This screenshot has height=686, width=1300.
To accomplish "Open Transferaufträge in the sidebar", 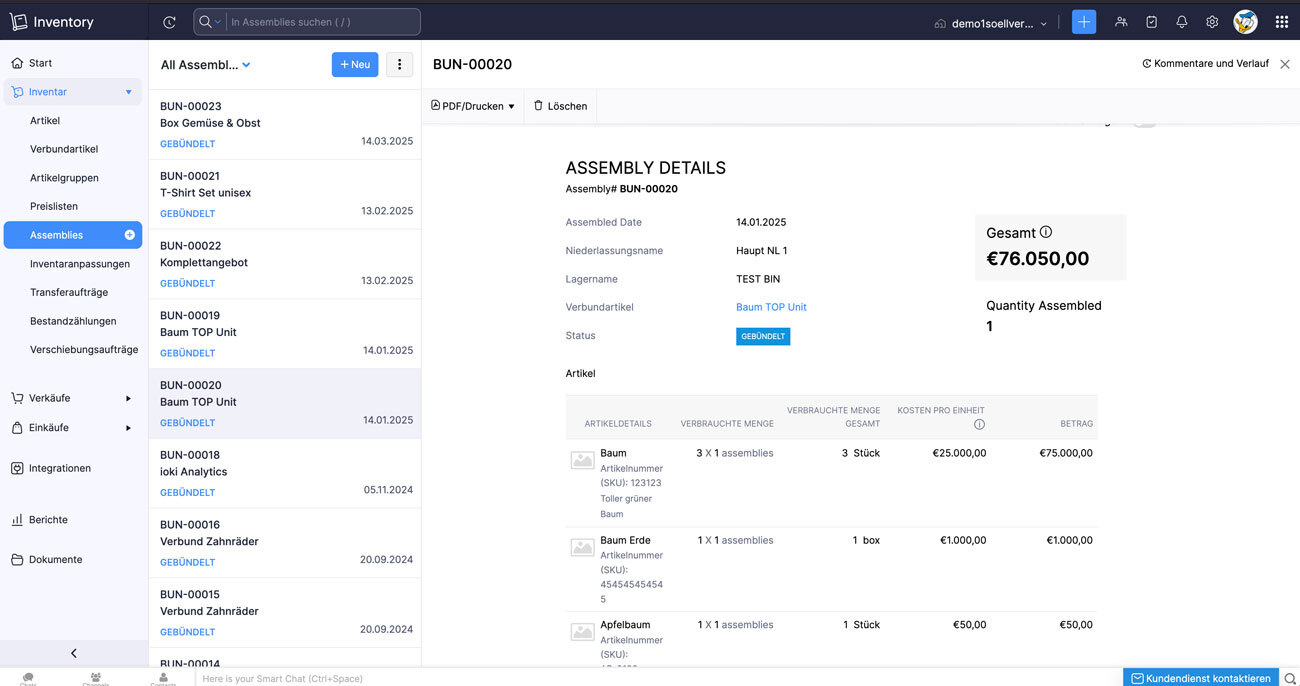I will click(x=69, y=292).
